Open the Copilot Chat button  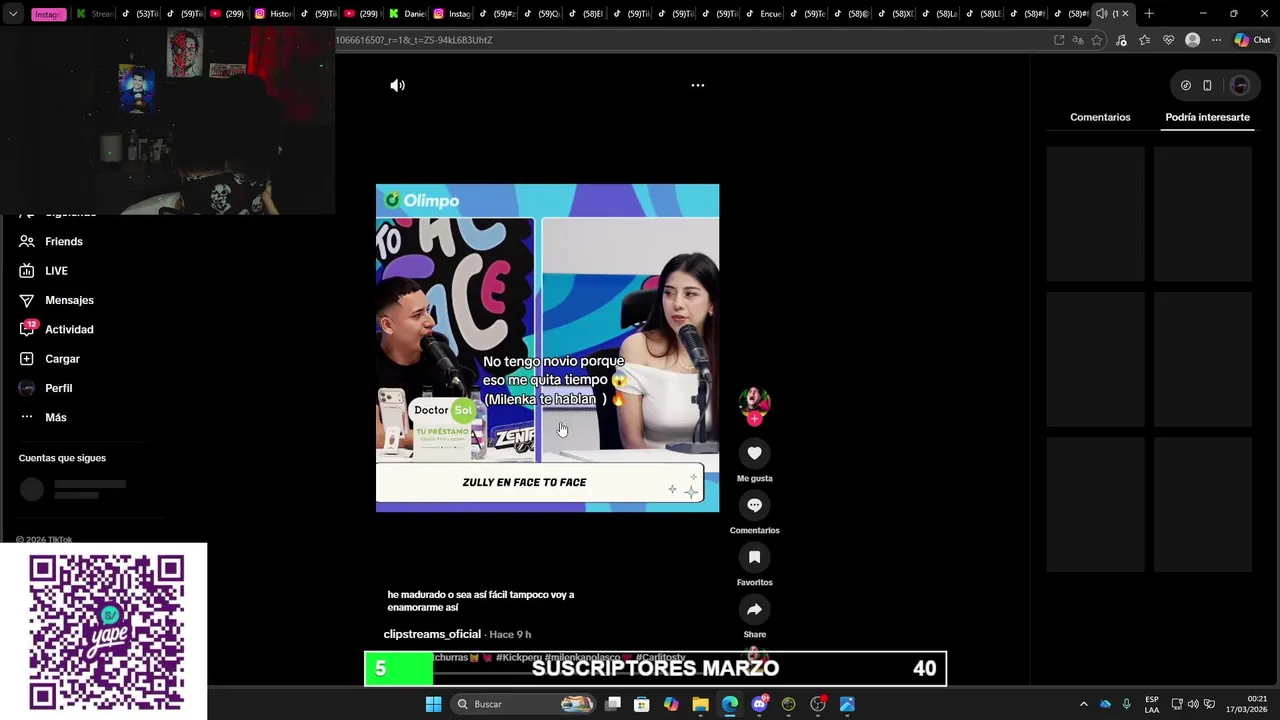click(x=1252, y=40)
